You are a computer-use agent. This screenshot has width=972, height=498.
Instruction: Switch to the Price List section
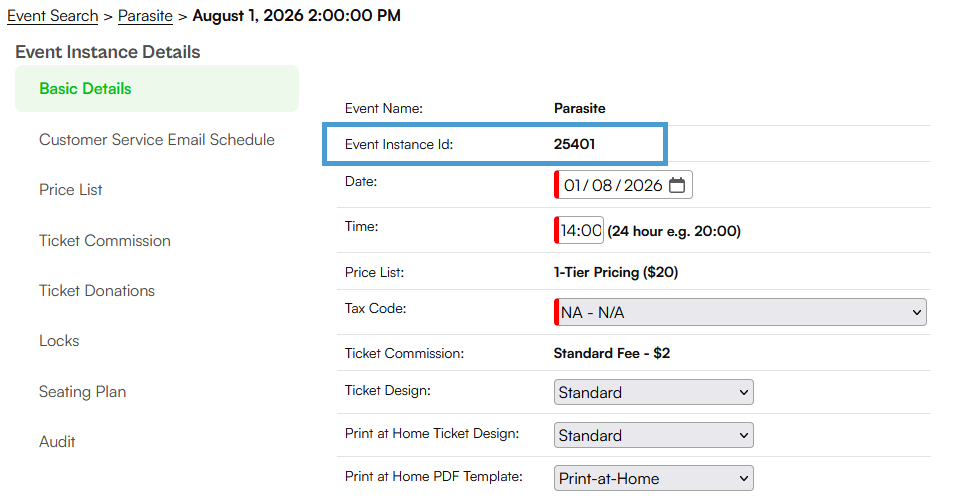click(x=71, y=190)
